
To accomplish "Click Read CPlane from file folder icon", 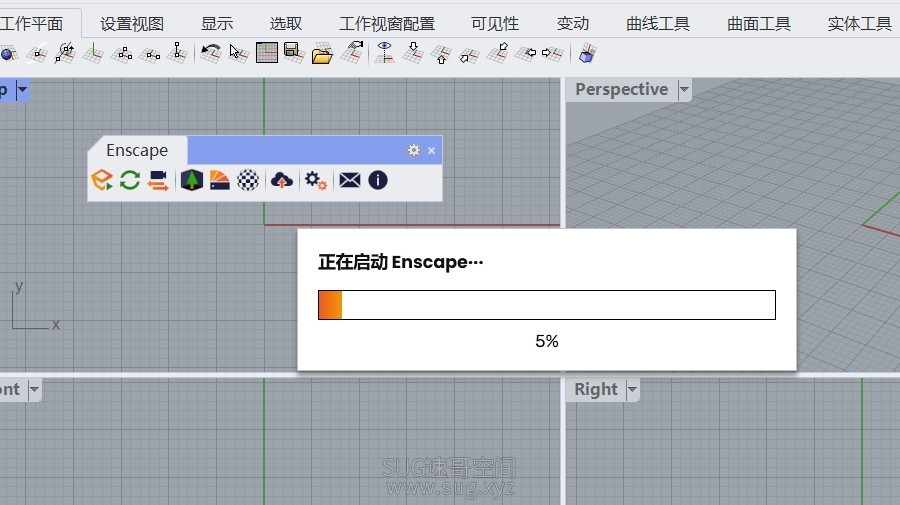I will click(x=323, y=54).
